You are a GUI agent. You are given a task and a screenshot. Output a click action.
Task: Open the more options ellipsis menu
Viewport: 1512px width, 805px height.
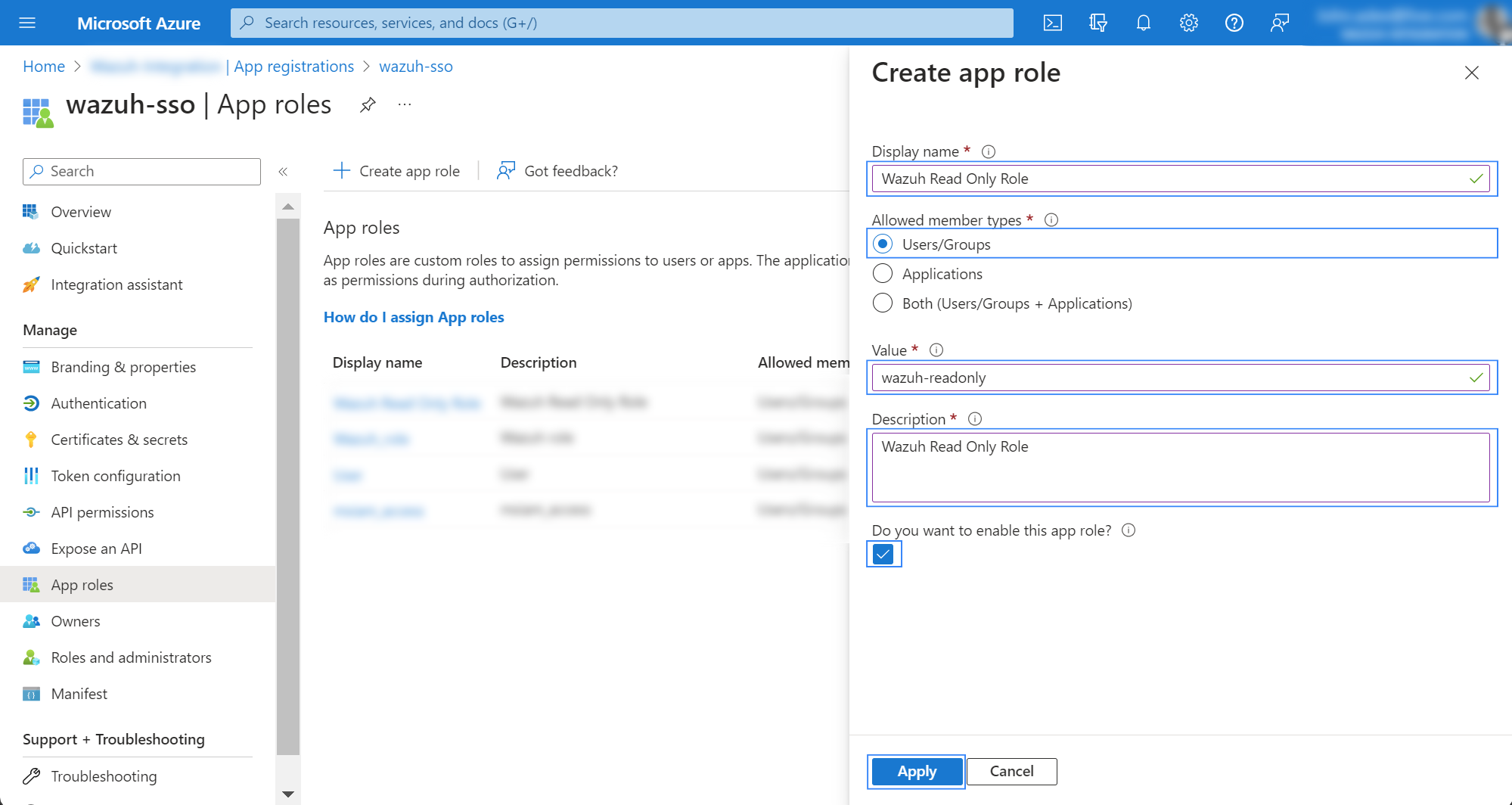pos(405,104)
